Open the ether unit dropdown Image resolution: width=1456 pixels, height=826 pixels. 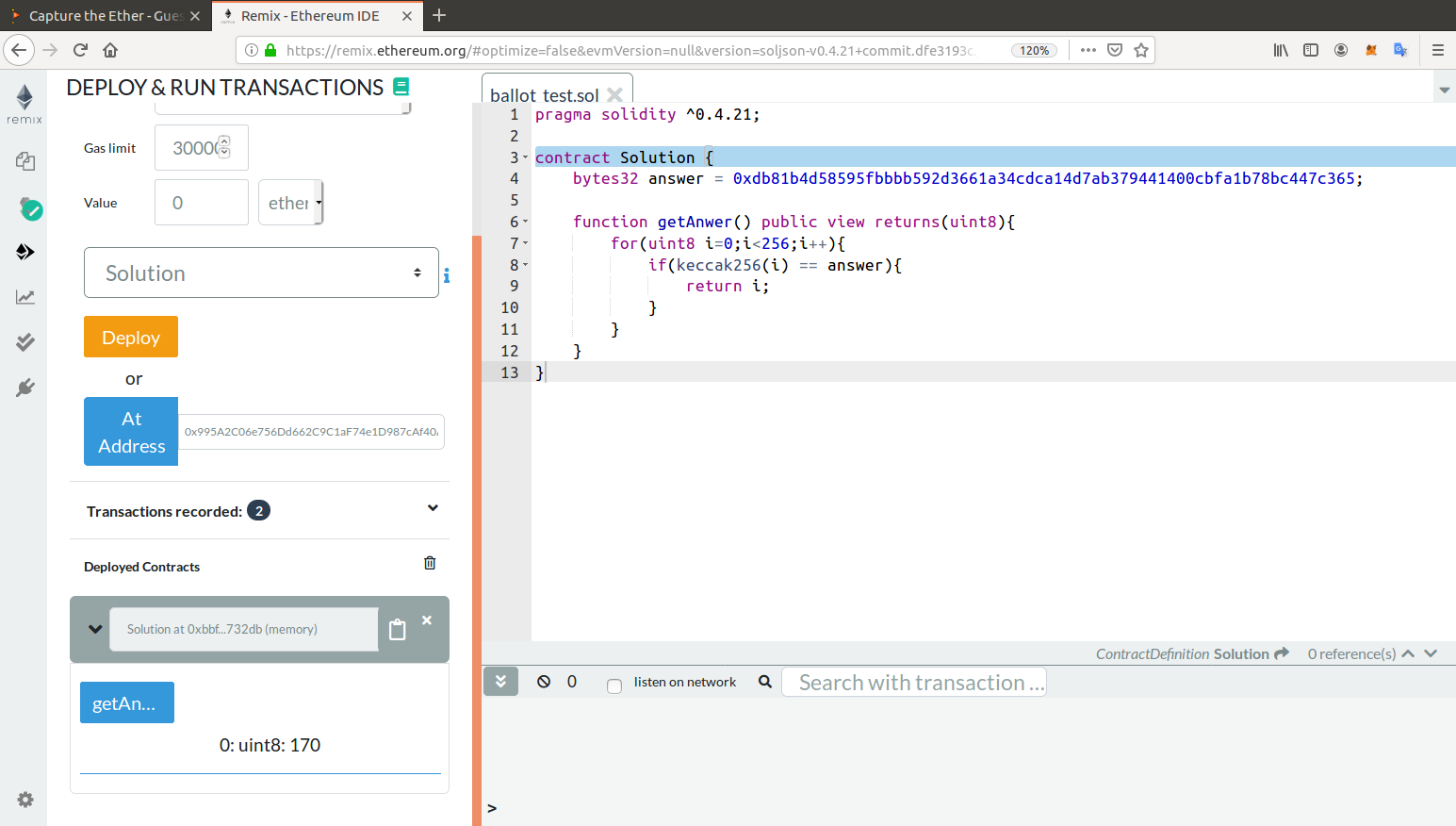[x=291, y=203]
